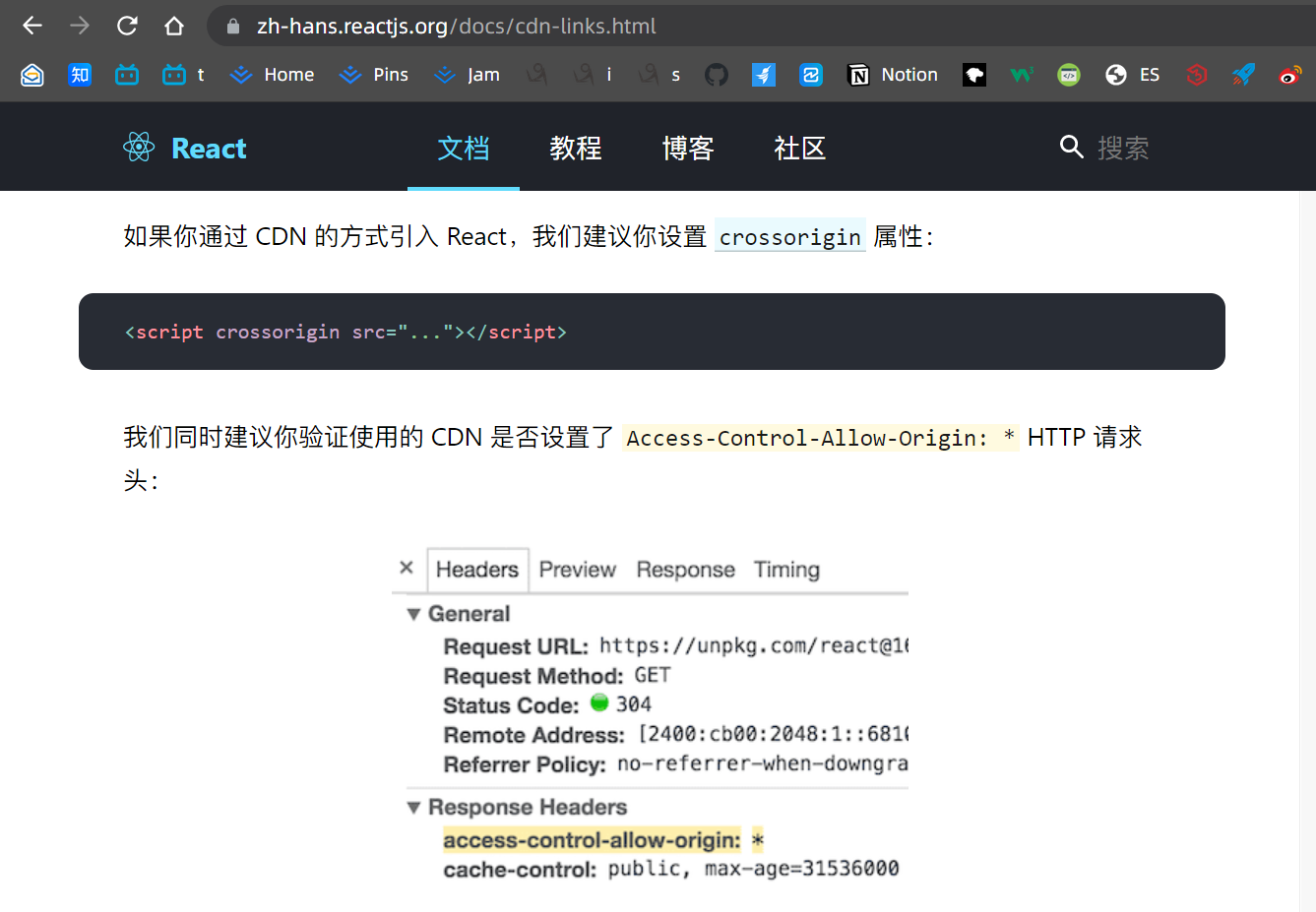This screenshot has height=912, width=1316.
Task: Open the GitHub bookmark
Action: (x=717, y=75)
